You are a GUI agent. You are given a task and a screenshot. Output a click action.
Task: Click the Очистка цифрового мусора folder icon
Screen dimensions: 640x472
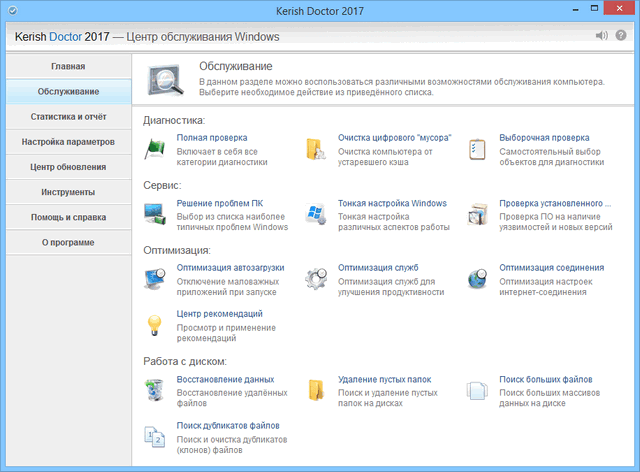pyautogui.click(x=317, y=148)
